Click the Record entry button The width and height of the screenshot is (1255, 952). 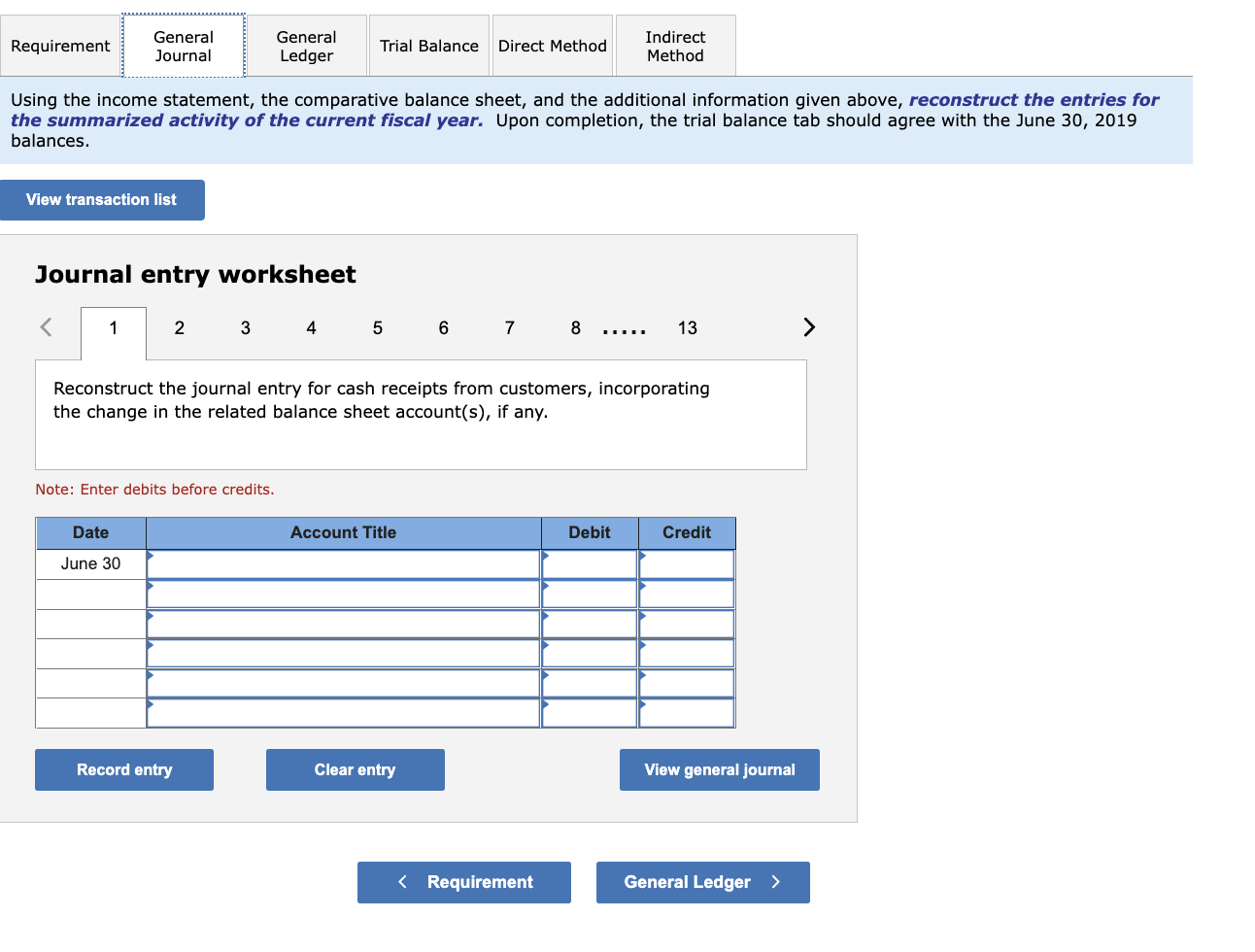(x=124, y=769)
